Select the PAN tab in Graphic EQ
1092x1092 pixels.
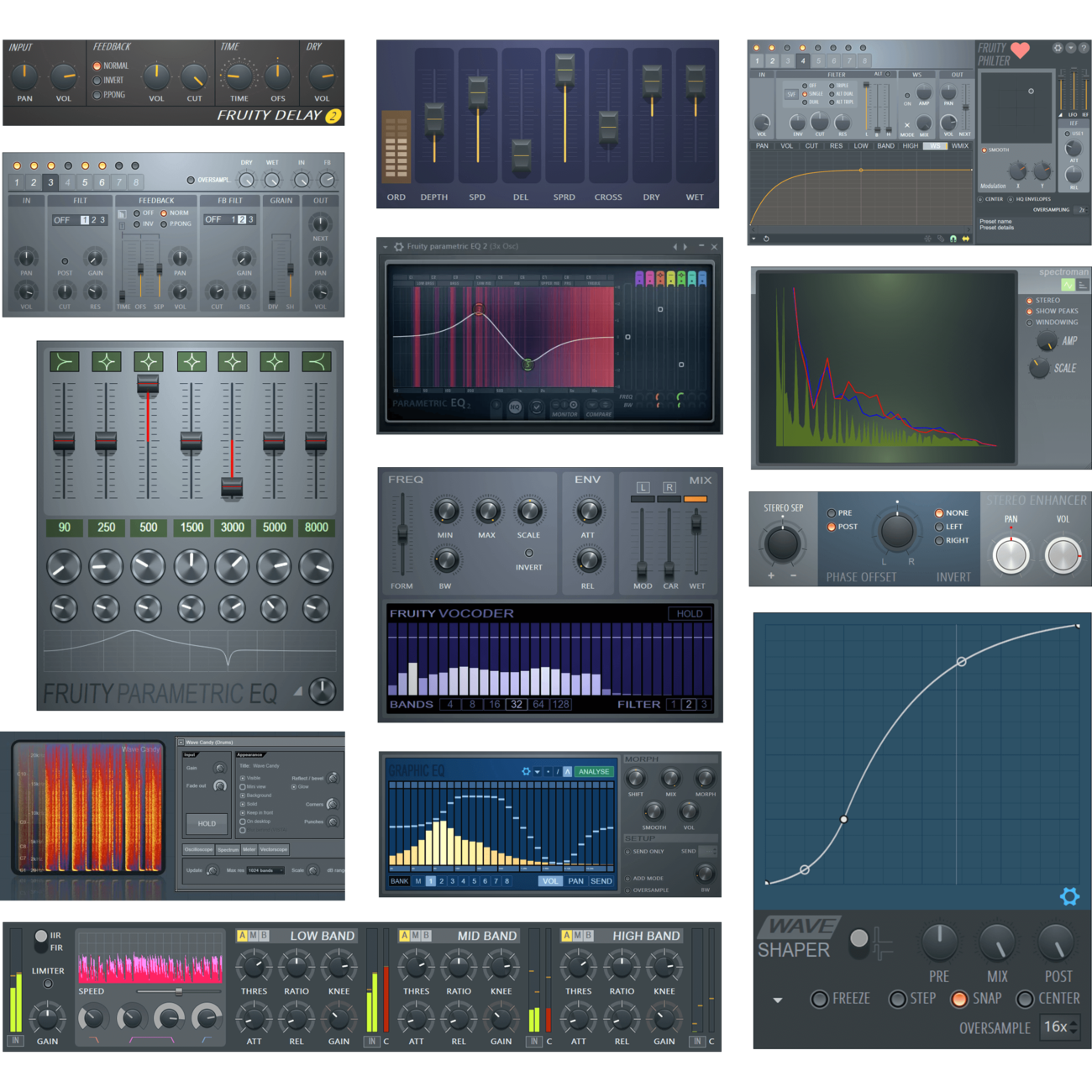(575, 881)
